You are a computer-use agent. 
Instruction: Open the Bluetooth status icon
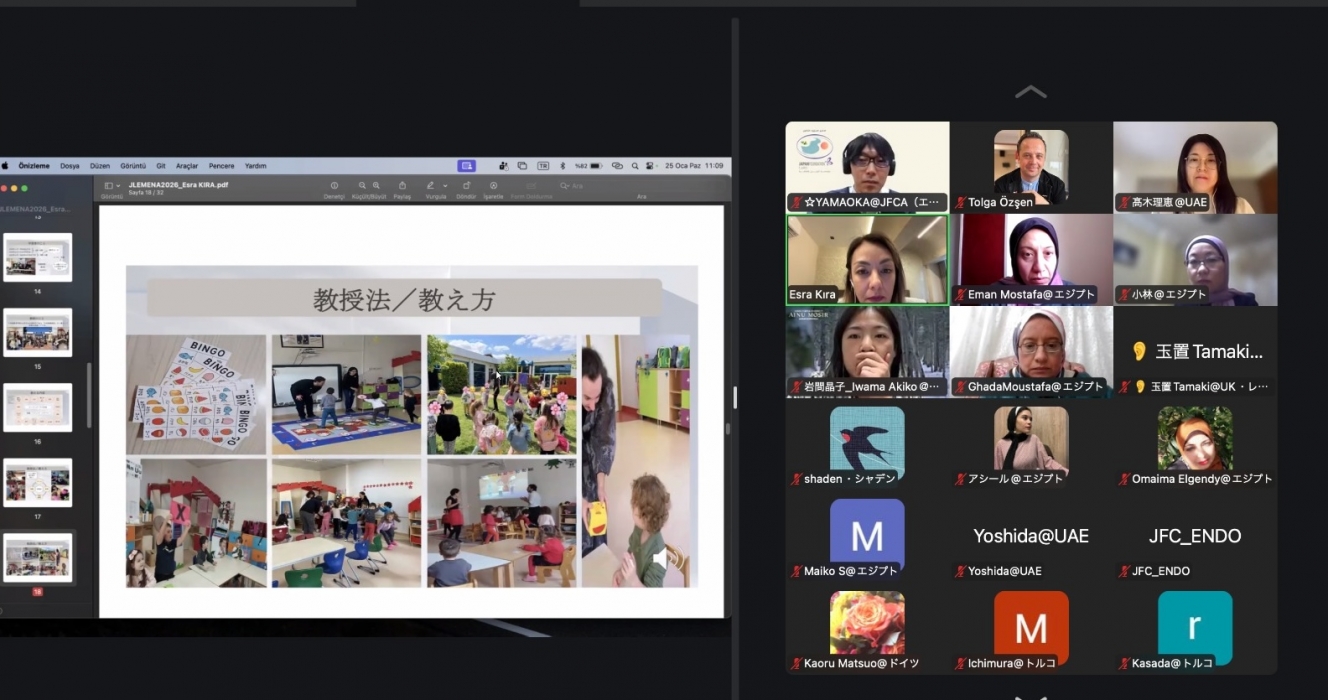coord(562,166)
